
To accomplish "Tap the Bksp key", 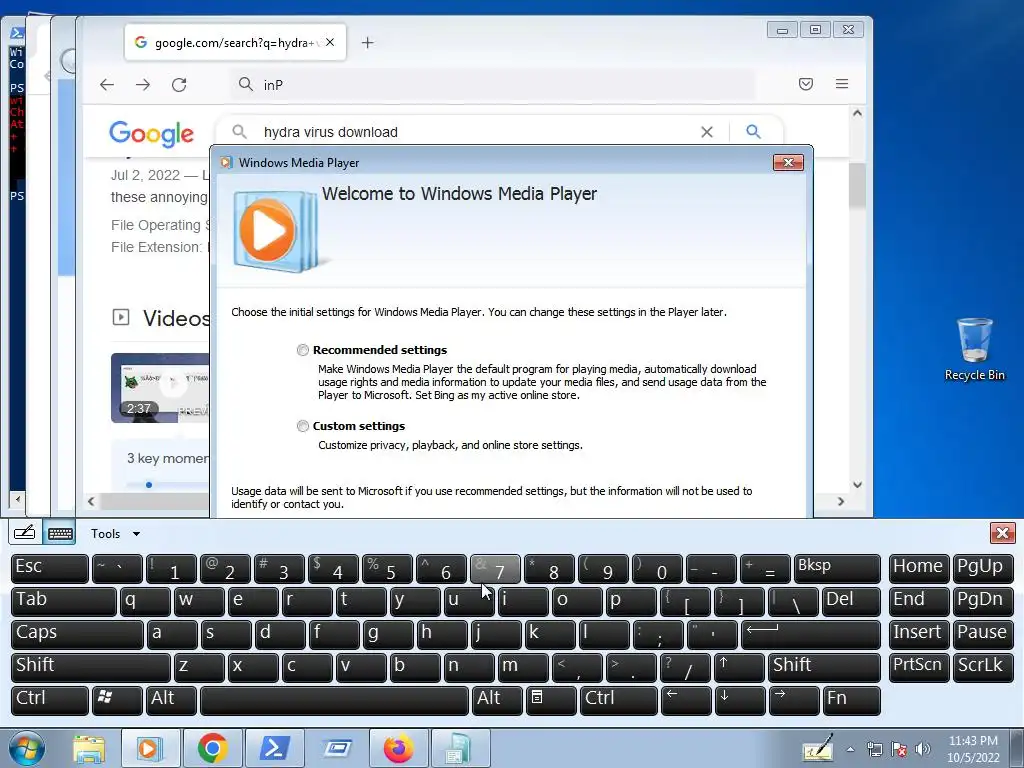I will tap(837, 568).
